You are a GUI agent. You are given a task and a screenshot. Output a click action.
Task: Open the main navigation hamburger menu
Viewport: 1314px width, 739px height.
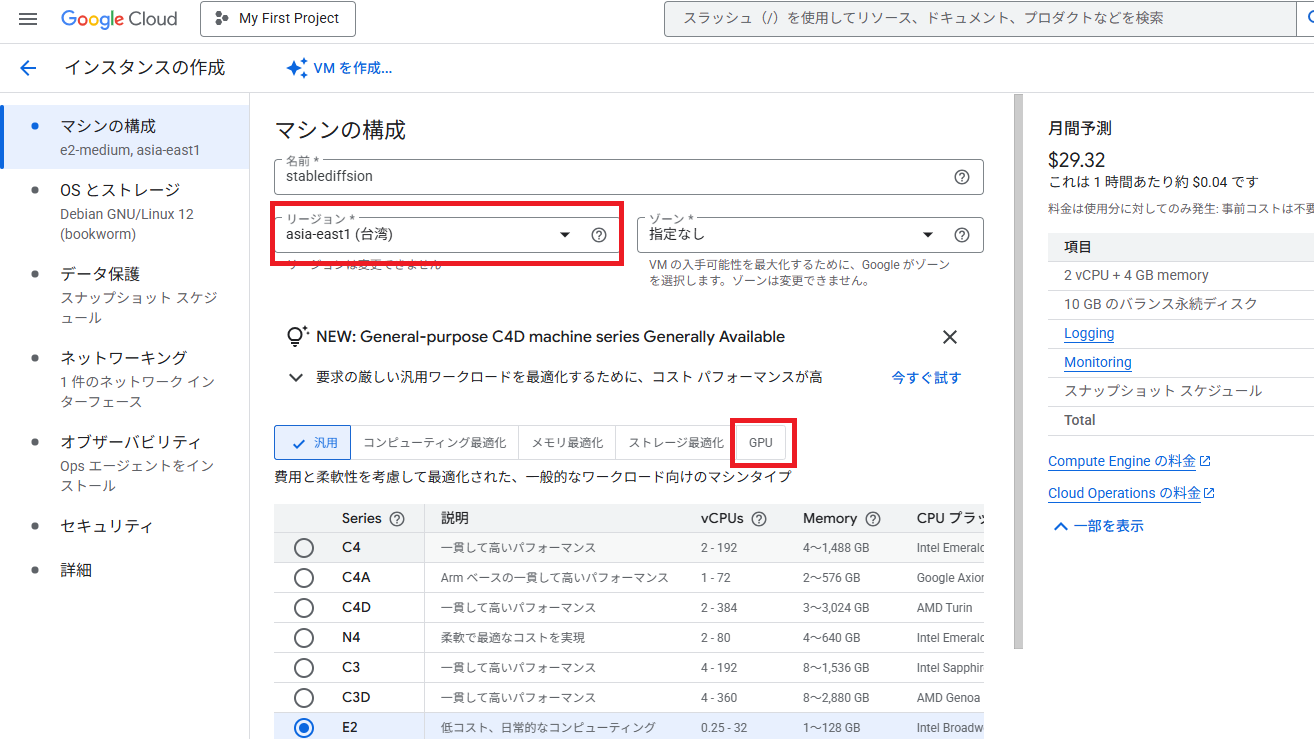[x=28, y=19]
